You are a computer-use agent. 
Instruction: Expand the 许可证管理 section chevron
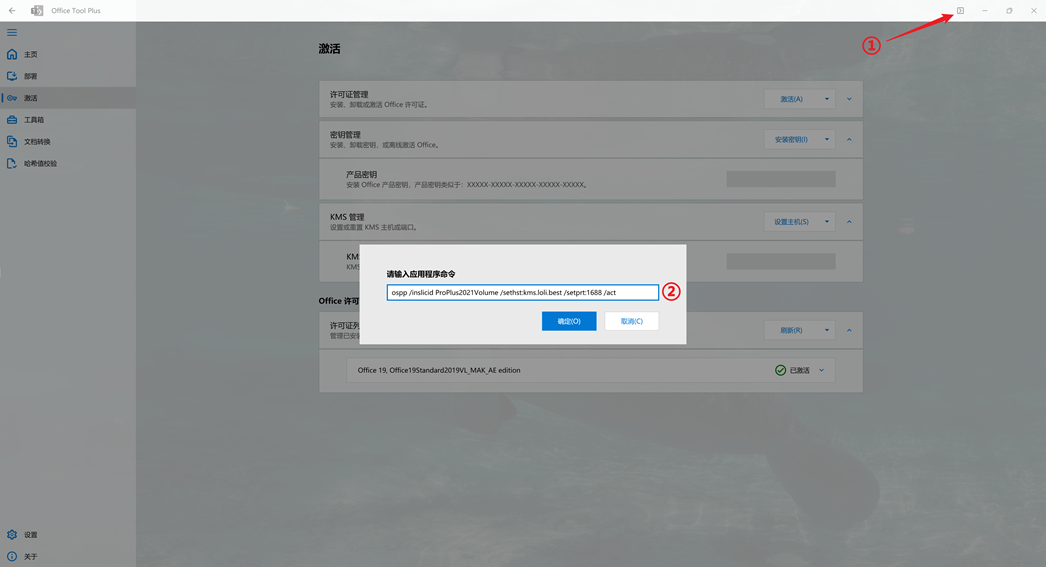tap(849, 99)
